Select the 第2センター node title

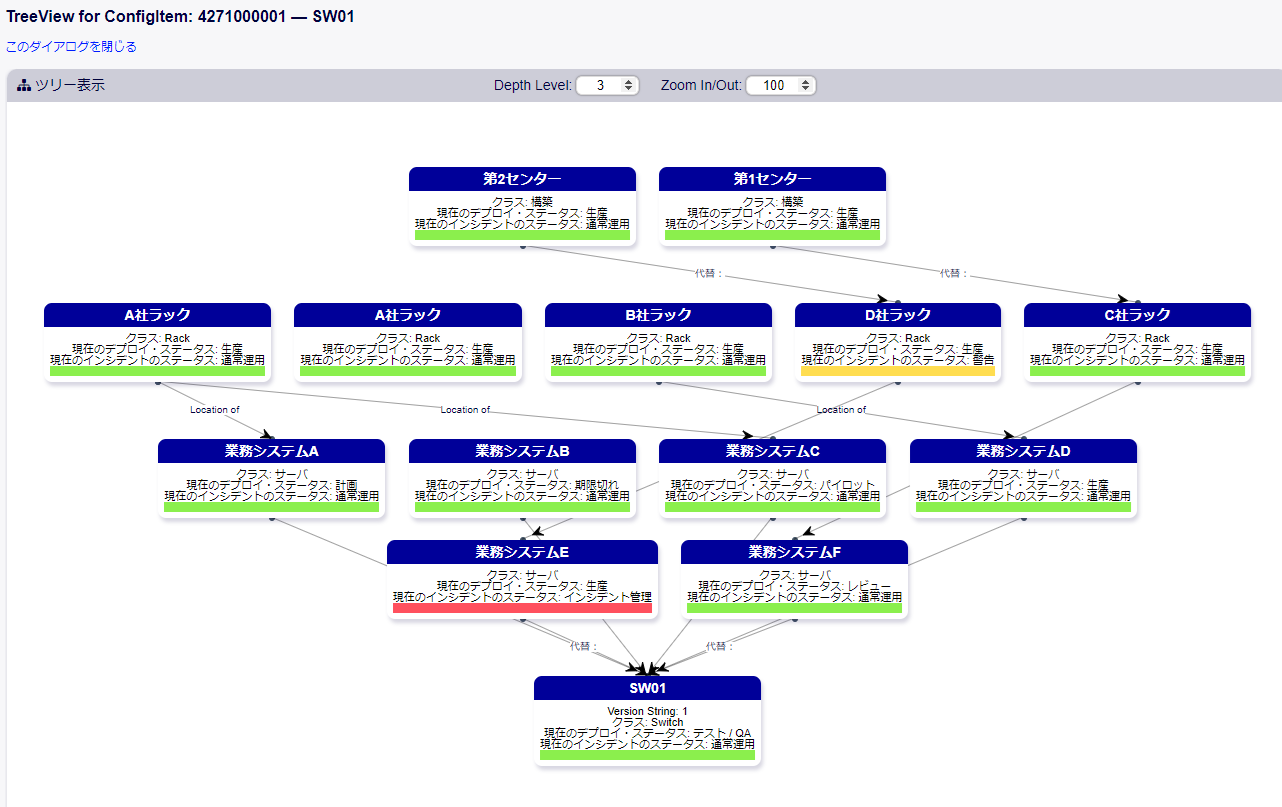[522, 179]
